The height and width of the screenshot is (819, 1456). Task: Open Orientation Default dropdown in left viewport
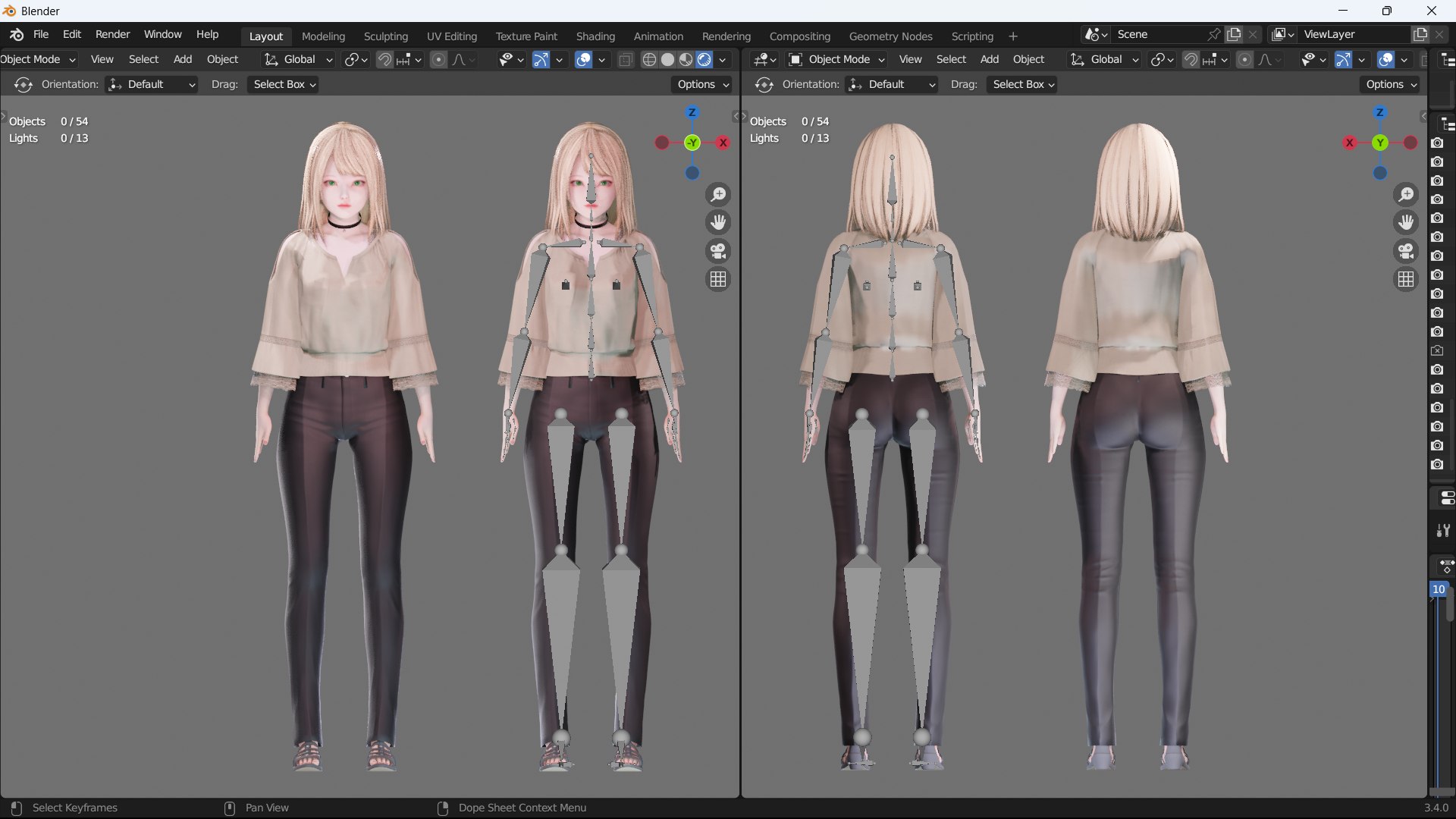point(152,84)
